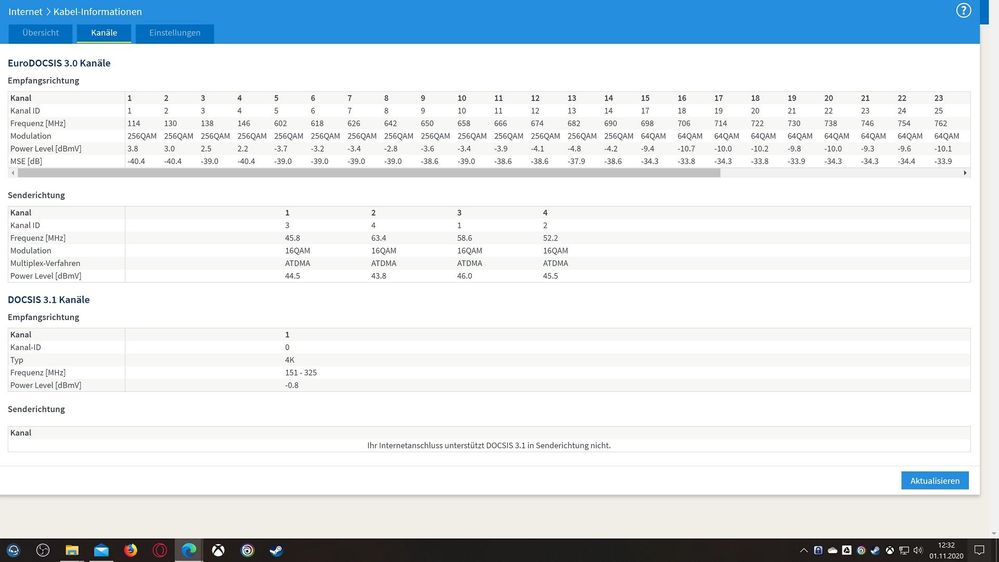Click the OneDrive cloud tray icon

coord(832,551)
